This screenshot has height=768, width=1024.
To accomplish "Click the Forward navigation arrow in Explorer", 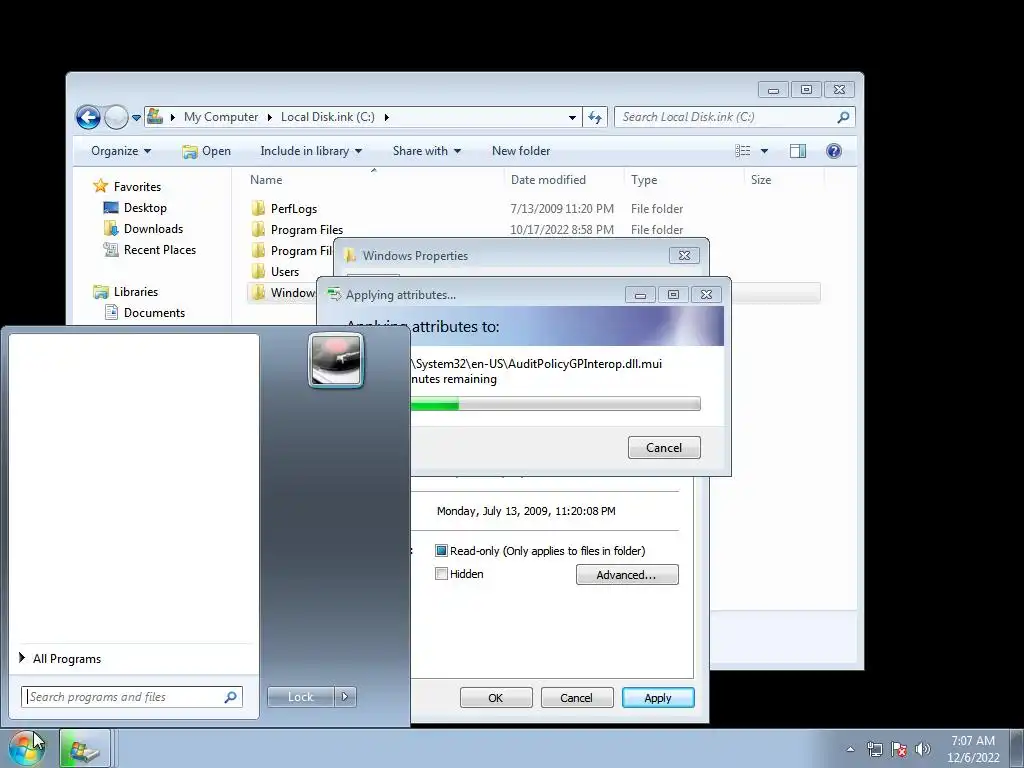I will pyautogui.click(x=116, y=118).
